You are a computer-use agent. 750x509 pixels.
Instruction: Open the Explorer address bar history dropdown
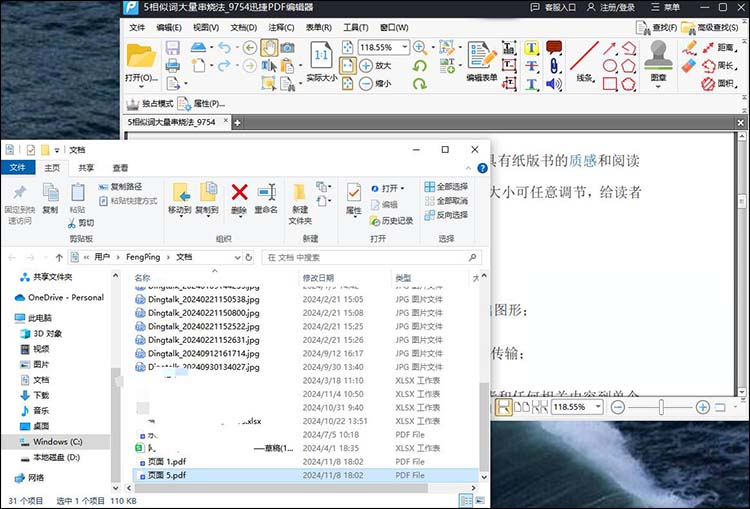237,257
